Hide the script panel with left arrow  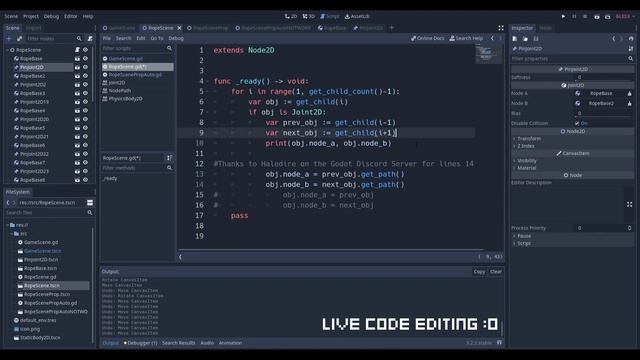click(180, 257)
